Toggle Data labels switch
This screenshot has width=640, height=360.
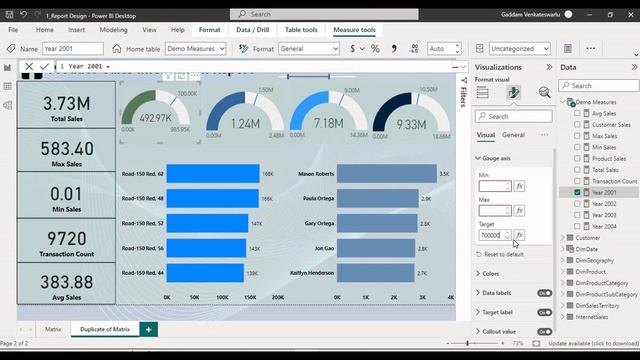[544, 293]
